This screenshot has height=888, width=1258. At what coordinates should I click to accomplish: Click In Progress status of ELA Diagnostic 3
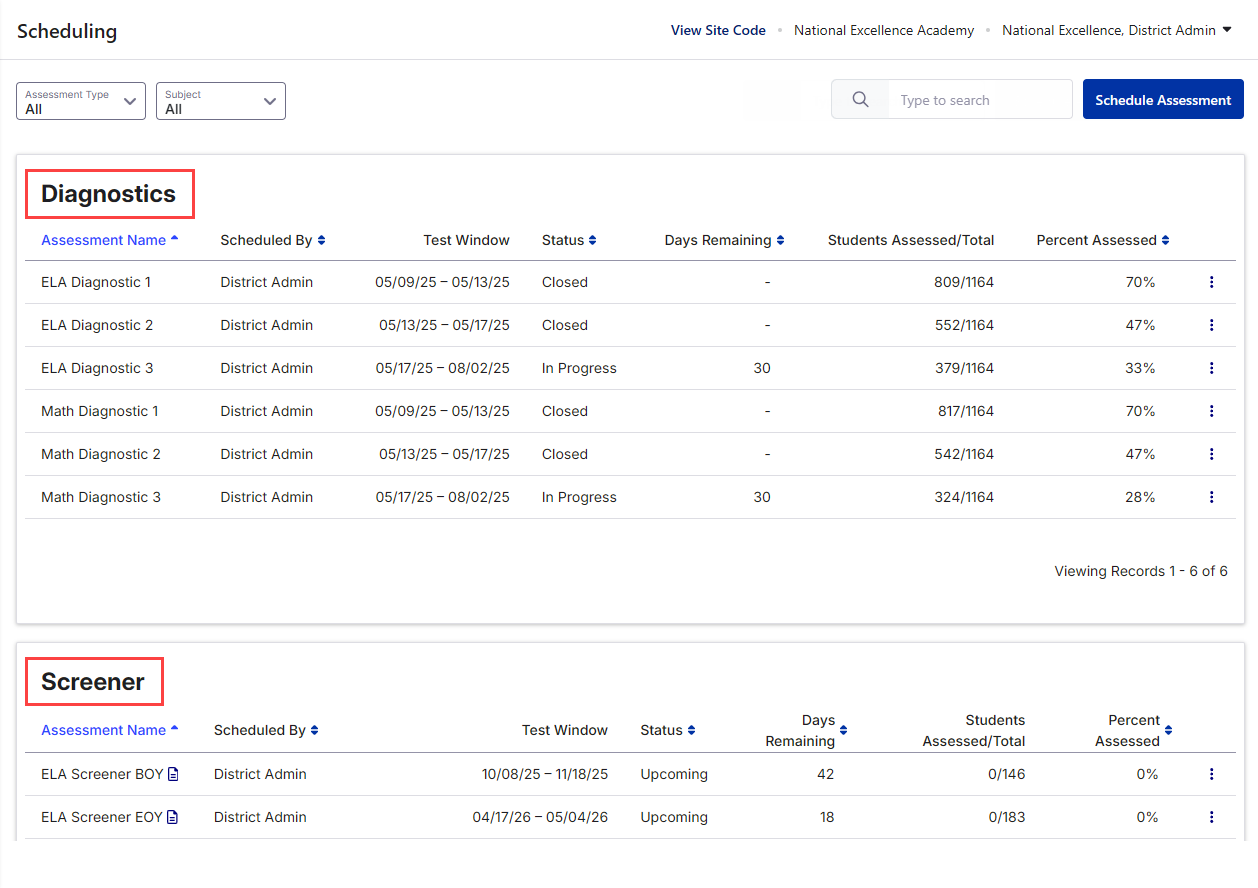[x=579, y=368]
